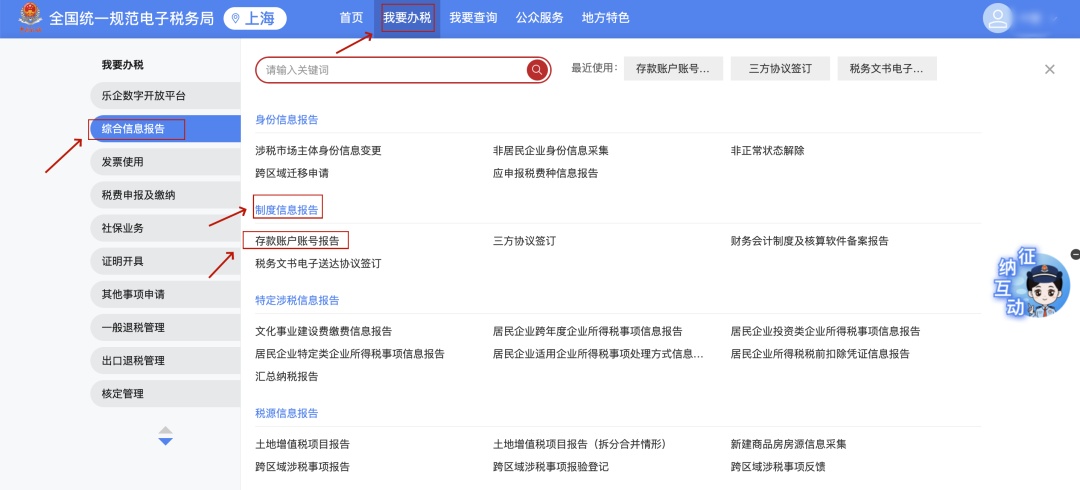Click recent item 三方协议签订
Screen dimensions: 1080x490
[780, 69]
